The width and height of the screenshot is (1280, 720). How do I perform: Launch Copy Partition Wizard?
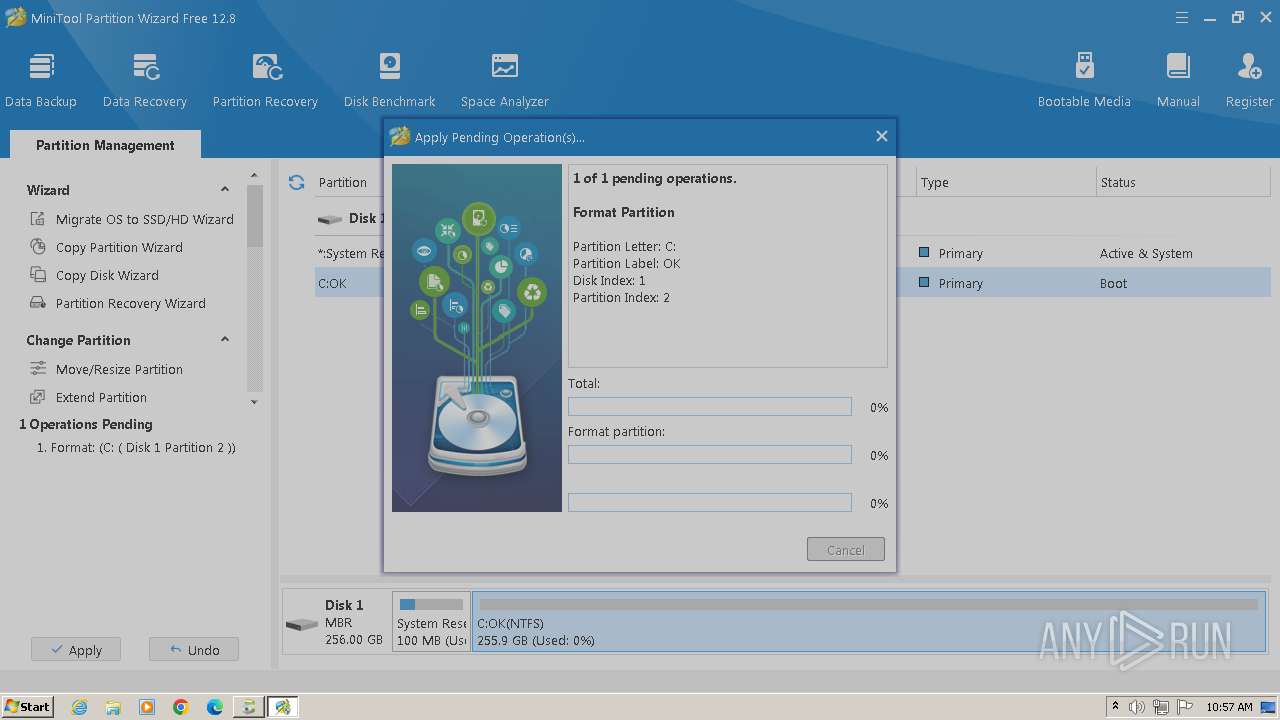119,247
